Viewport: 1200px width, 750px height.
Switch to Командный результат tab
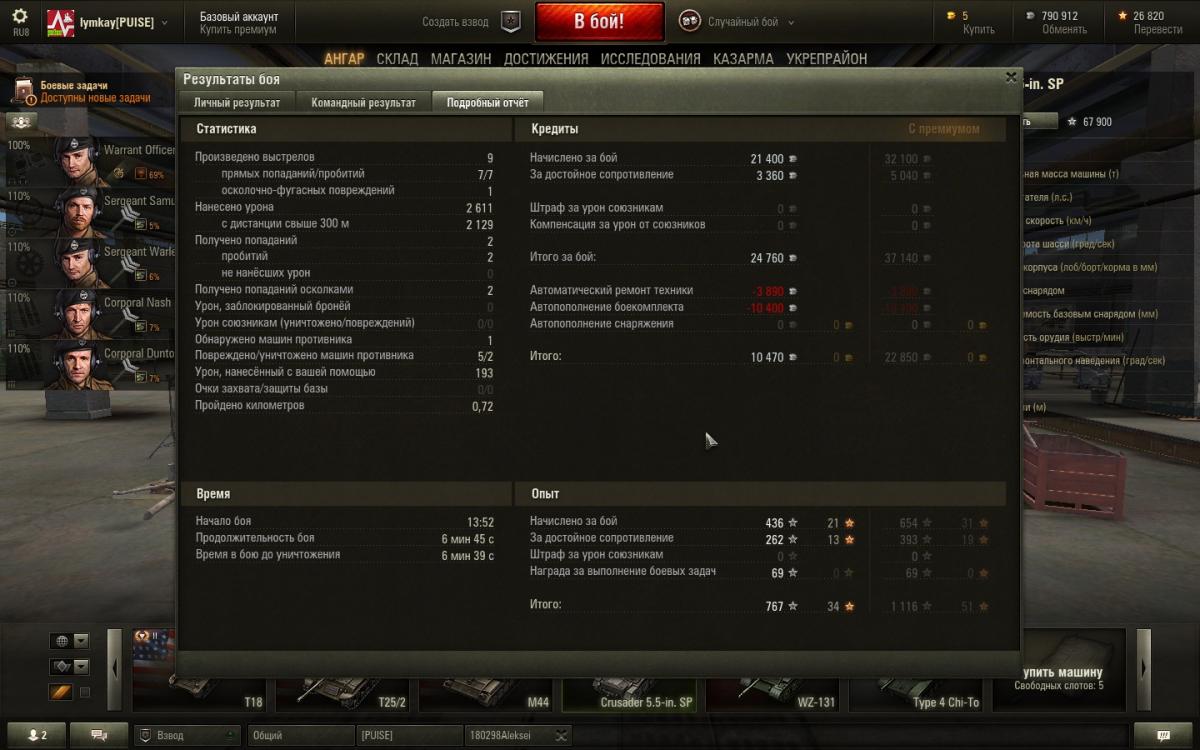point(363,102)
